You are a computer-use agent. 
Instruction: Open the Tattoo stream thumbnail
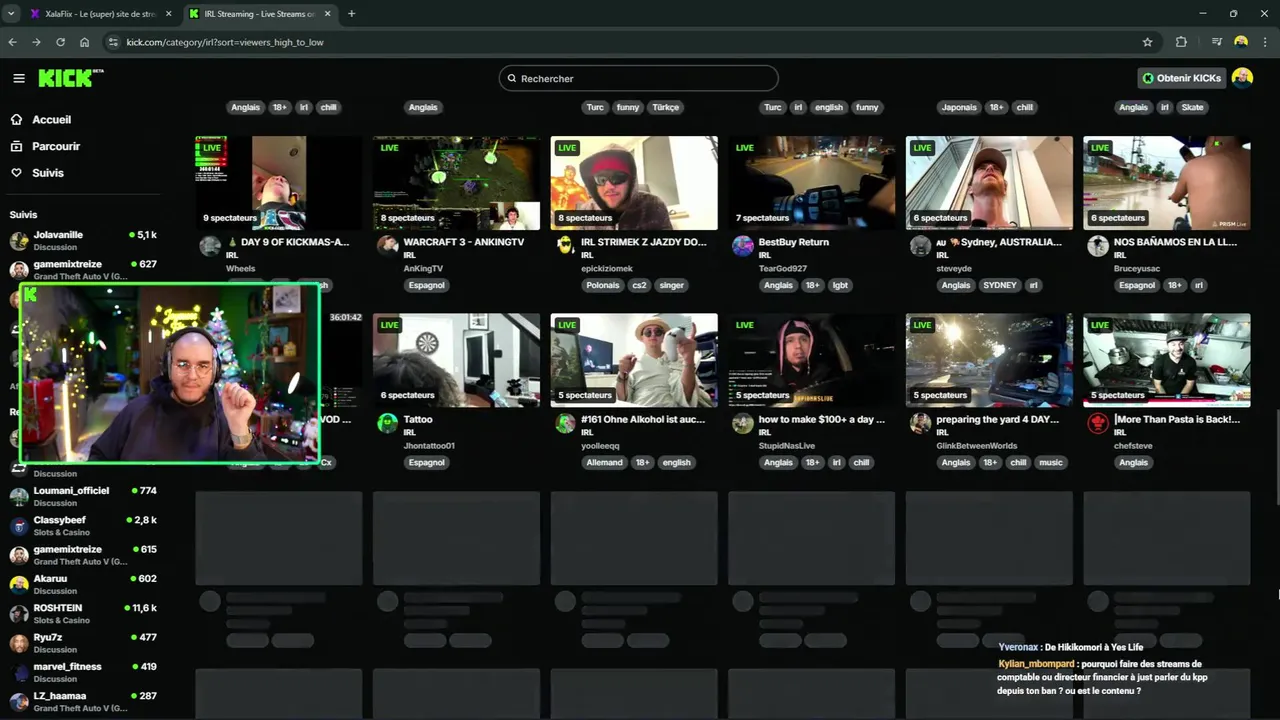[456, 360]
